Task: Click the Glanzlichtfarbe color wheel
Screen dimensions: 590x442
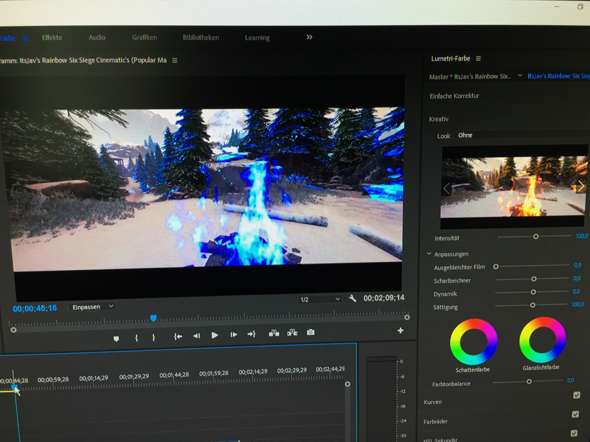Action: 543,340
